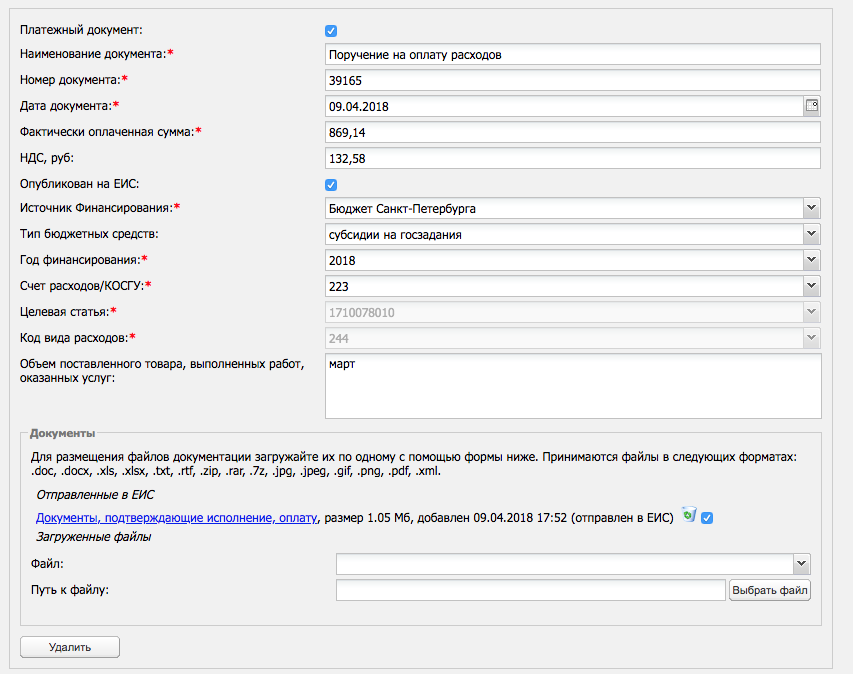Expand the Тип бюджетных средств dropdown
Viewport: 853px width, 674px height.
pyautogui.click(x=573, y=235)
